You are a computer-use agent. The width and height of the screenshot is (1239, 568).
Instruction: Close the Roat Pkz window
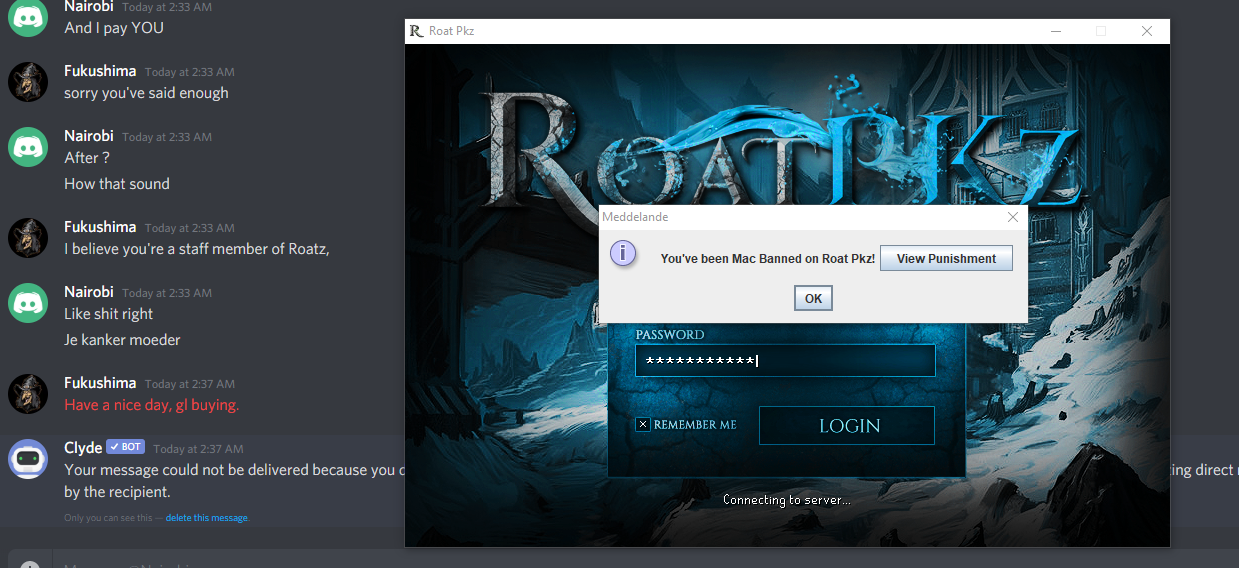tap(1147, 31)
